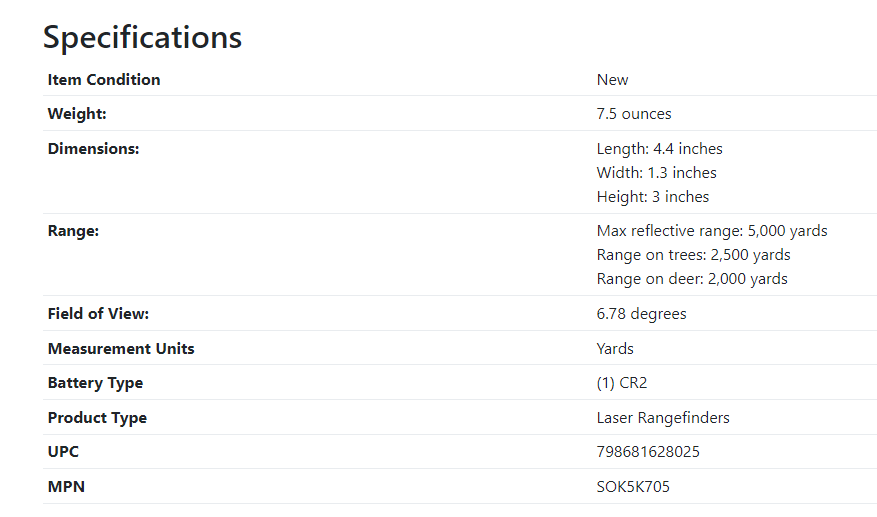This screenshot has width=877, height=517.
Task: Select the Weight label
Action: [77, 114]
